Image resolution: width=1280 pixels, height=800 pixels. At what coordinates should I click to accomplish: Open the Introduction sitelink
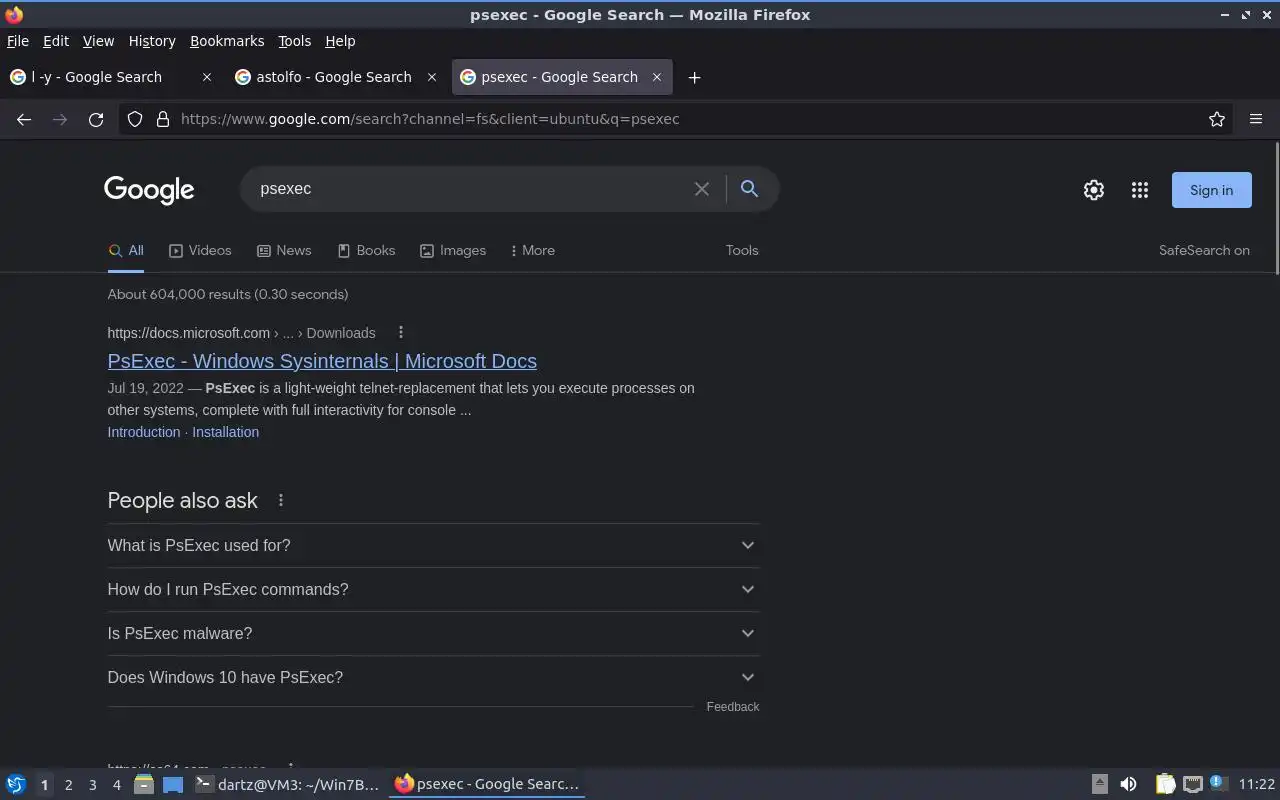click(144, 432)
